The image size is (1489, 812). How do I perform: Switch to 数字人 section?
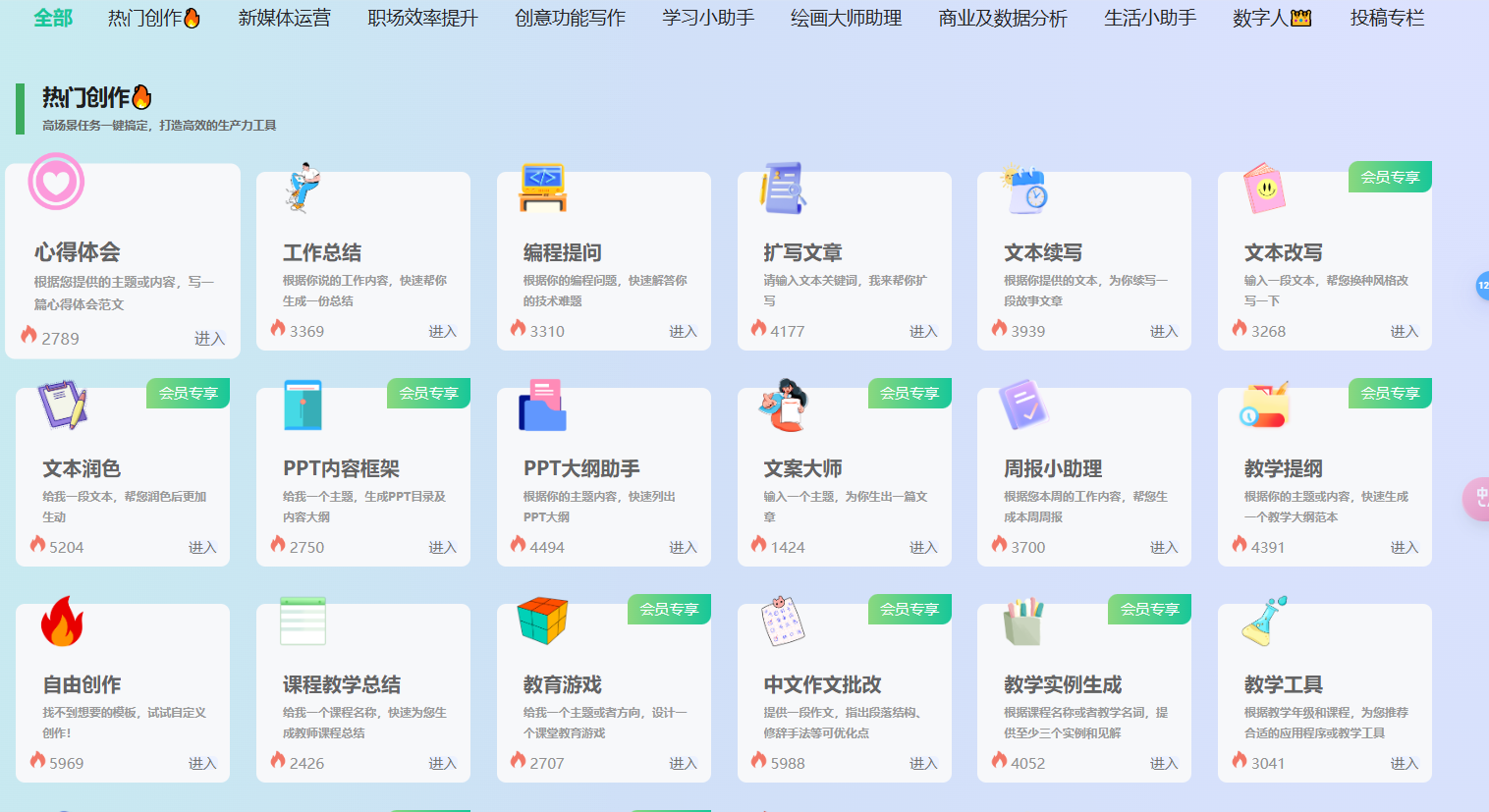[x=1269, y=17]
